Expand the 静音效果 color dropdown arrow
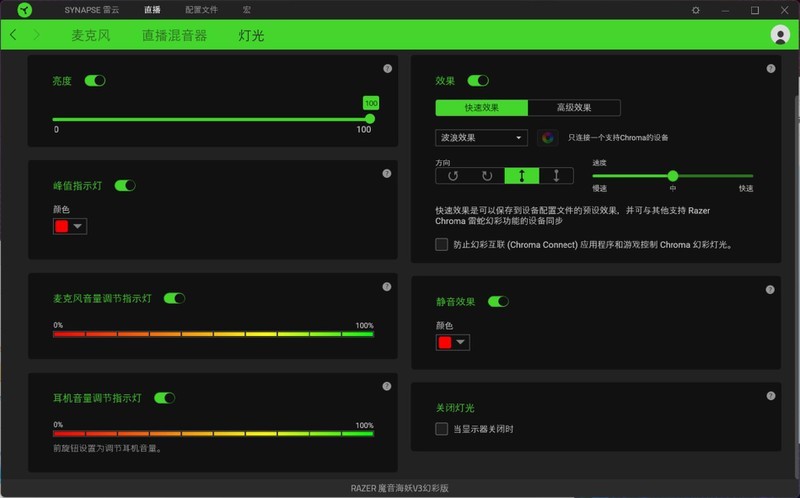Viewport: 800px width, 498px height. (461, 342)
